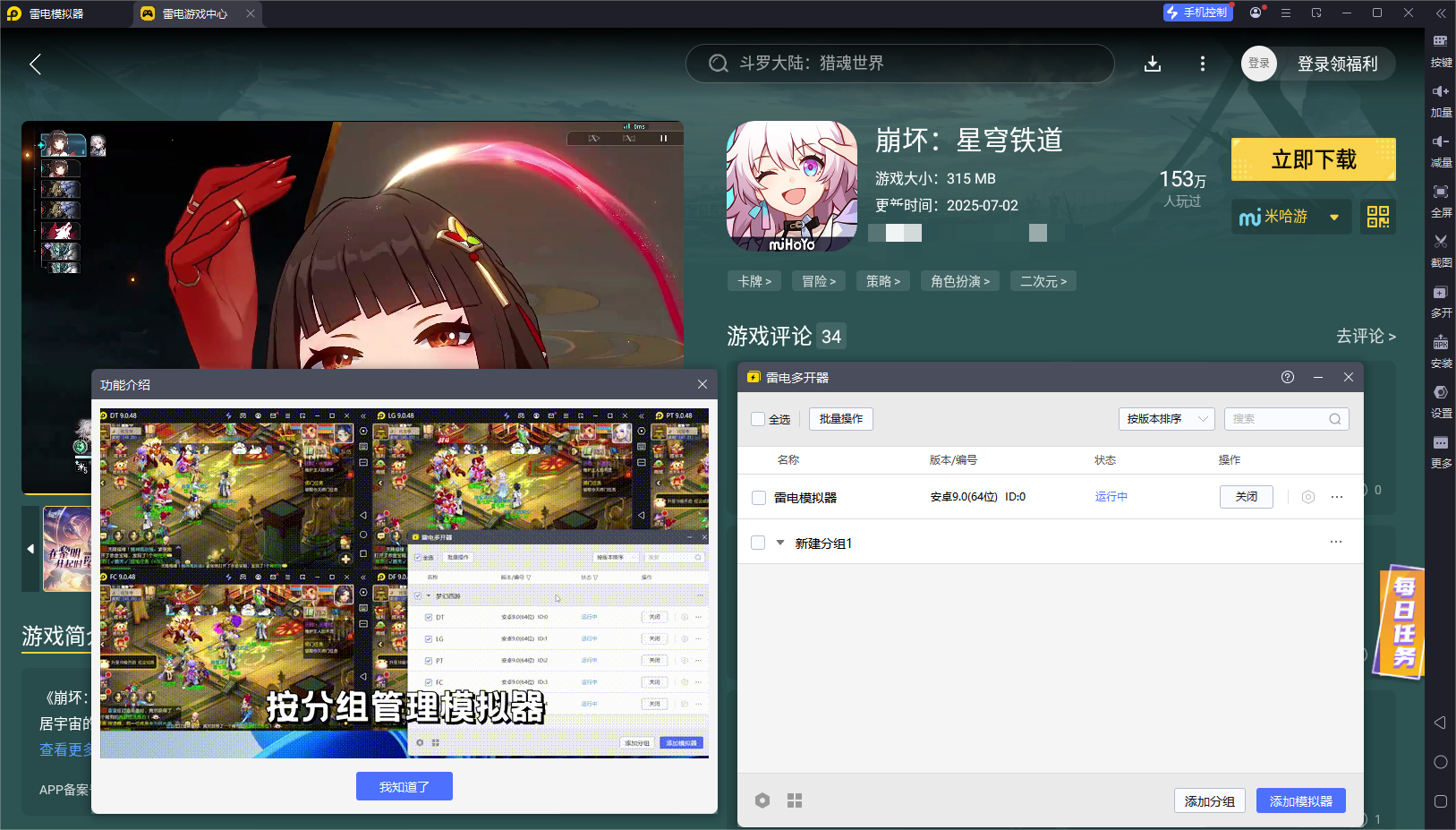Image resolution: width=1456 pixels, height=830 pixels.
Task: Open more options for 新建分组1 row
Action: pos(1336,542)
